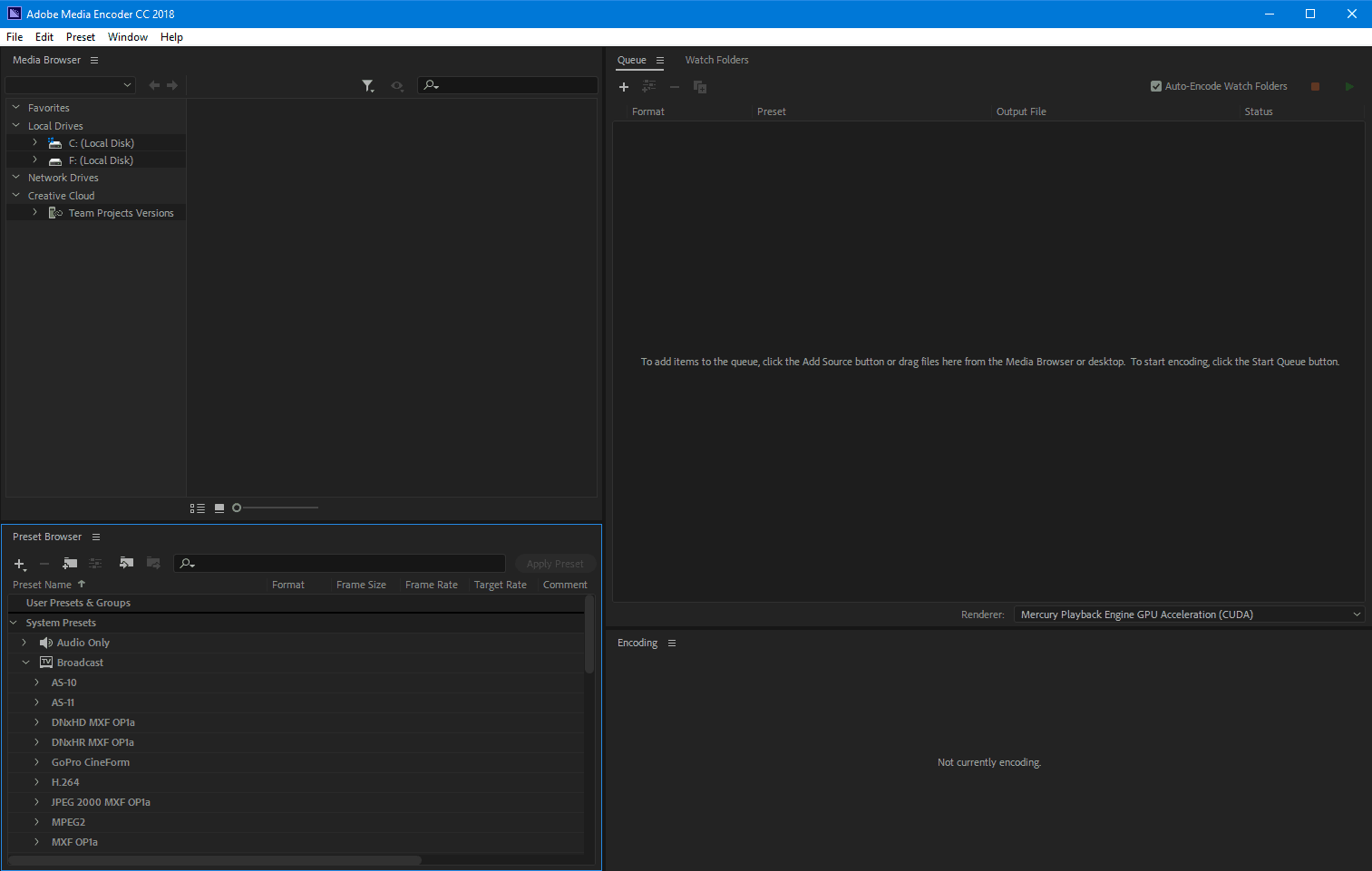Viewport: 1372px width, 871px height.
Task: Expand the F: Local Disk node
Action: coord(34,160)
